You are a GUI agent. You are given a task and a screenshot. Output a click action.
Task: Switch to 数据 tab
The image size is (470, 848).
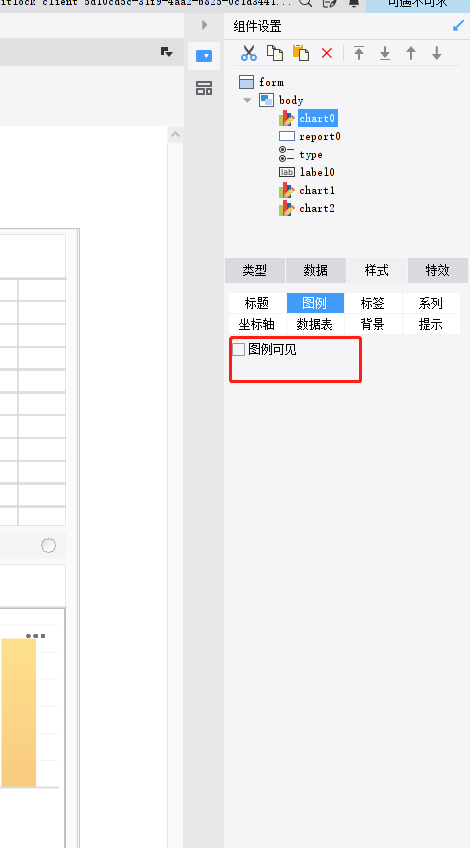315,270
